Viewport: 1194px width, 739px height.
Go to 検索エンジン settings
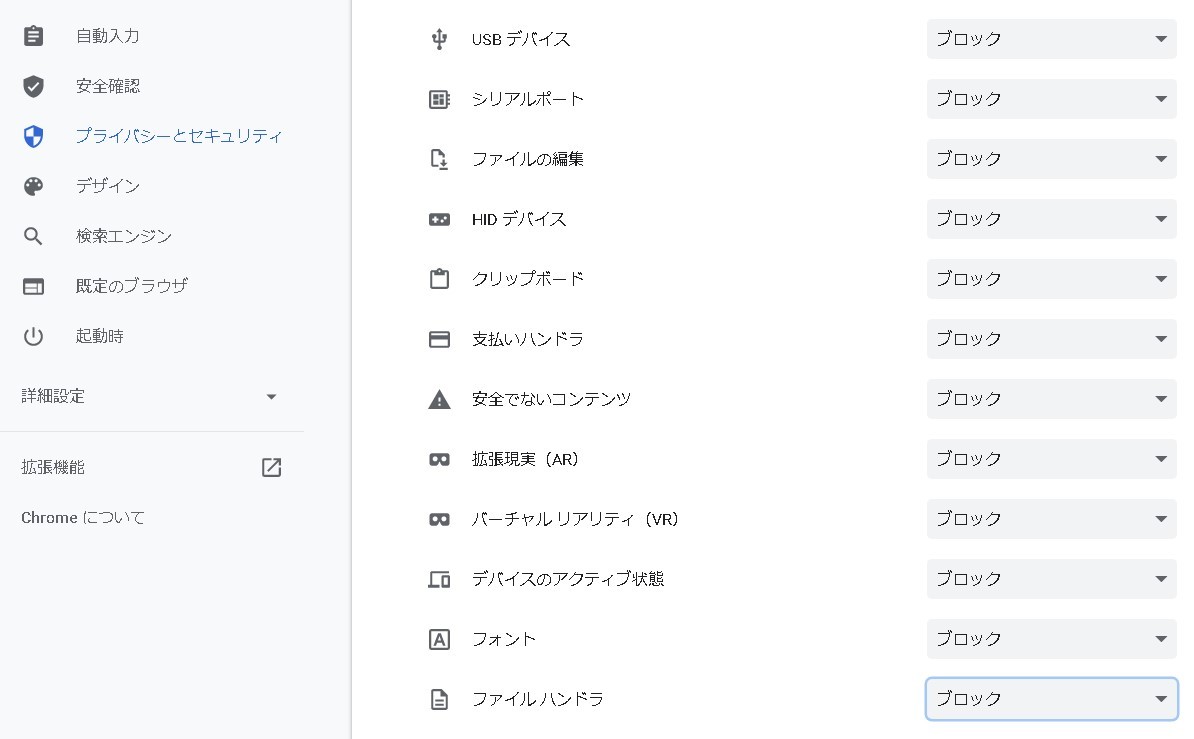point(124,236)
